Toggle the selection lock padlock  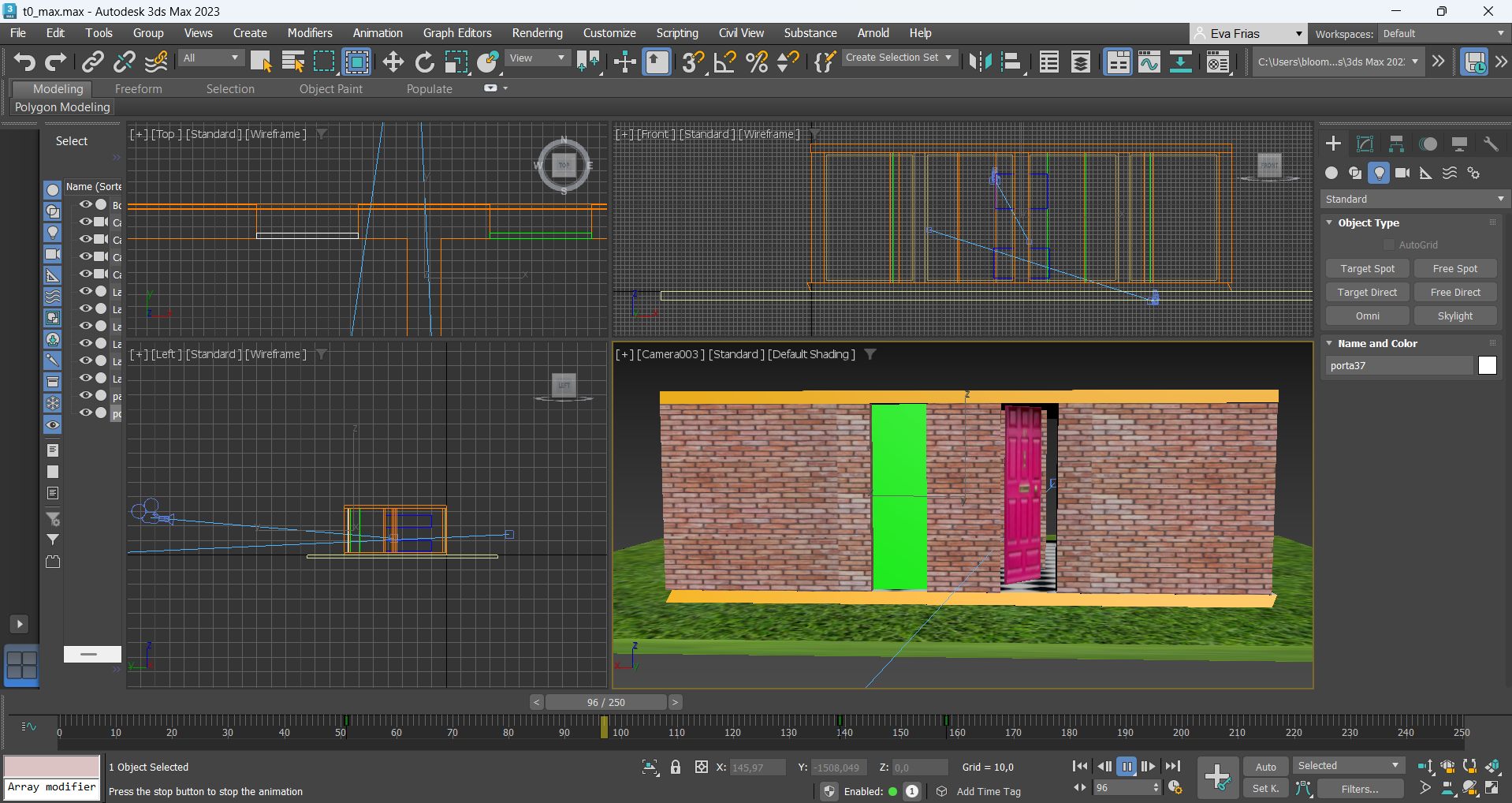(676, 767)
